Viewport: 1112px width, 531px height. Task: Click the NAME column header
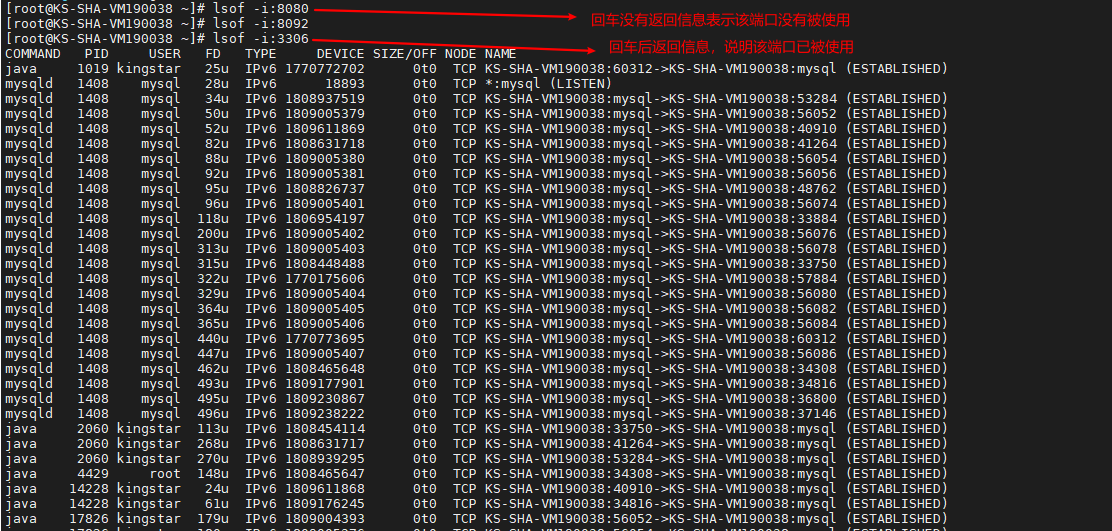(501, 54)
